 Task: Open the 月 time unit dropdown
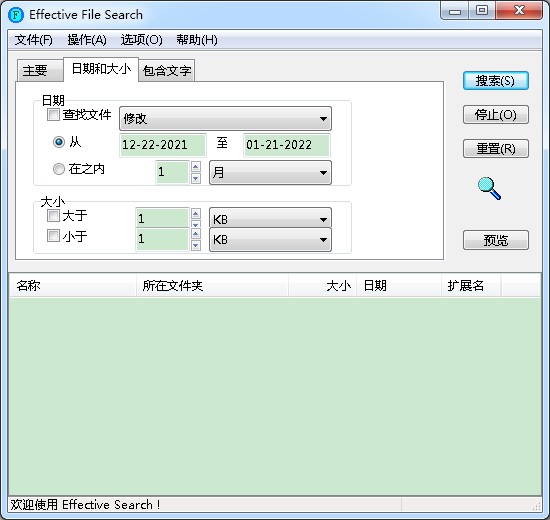coord(270,172)
